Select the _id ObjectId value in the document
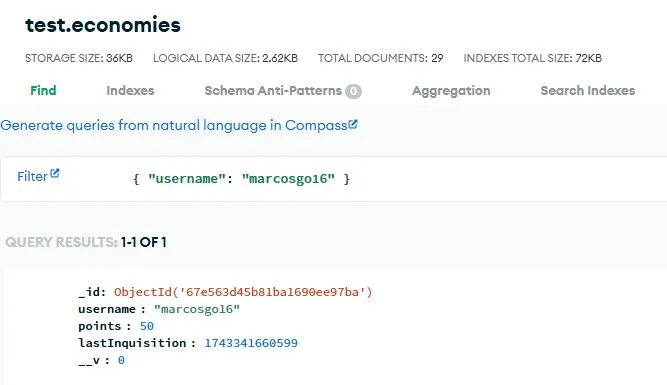This screenshot has width=667, height=385. click(243, 292)
